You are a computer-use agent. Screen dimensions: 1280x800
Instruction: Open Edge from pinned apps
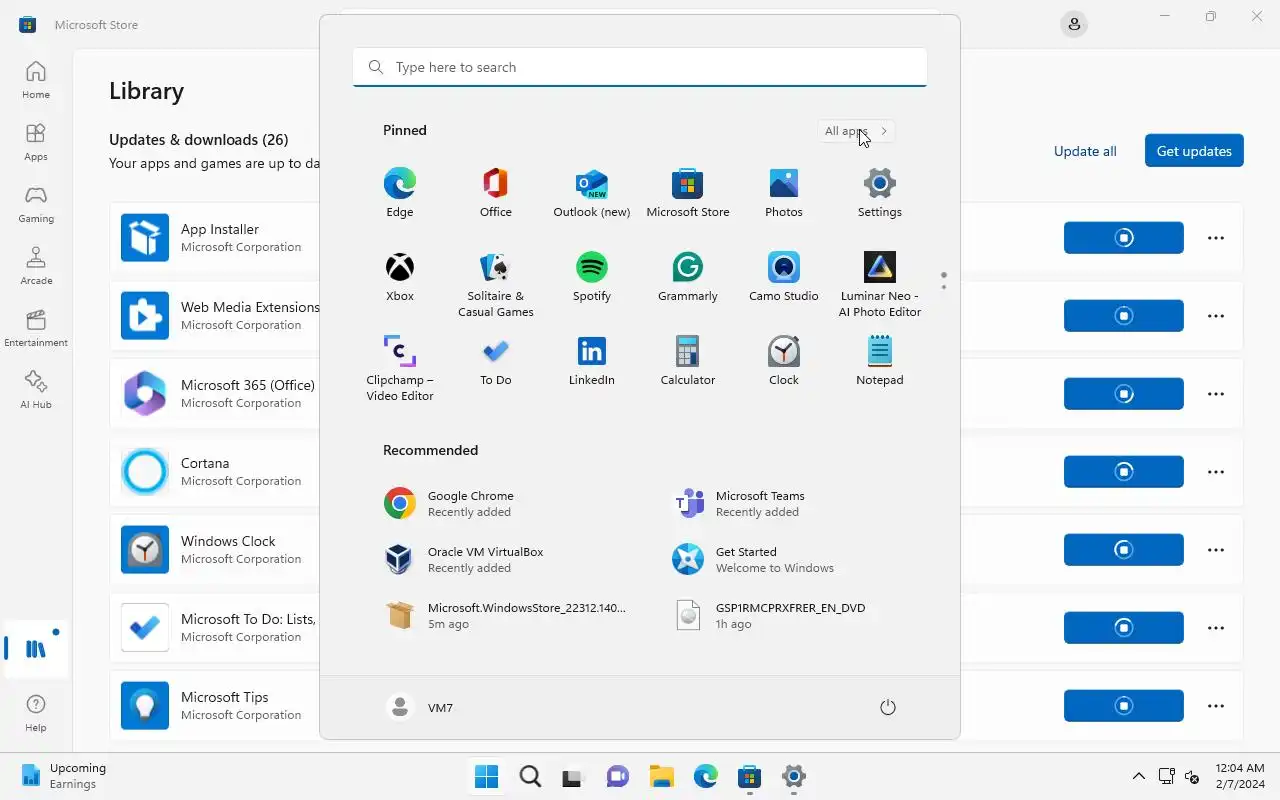[400, 192]
